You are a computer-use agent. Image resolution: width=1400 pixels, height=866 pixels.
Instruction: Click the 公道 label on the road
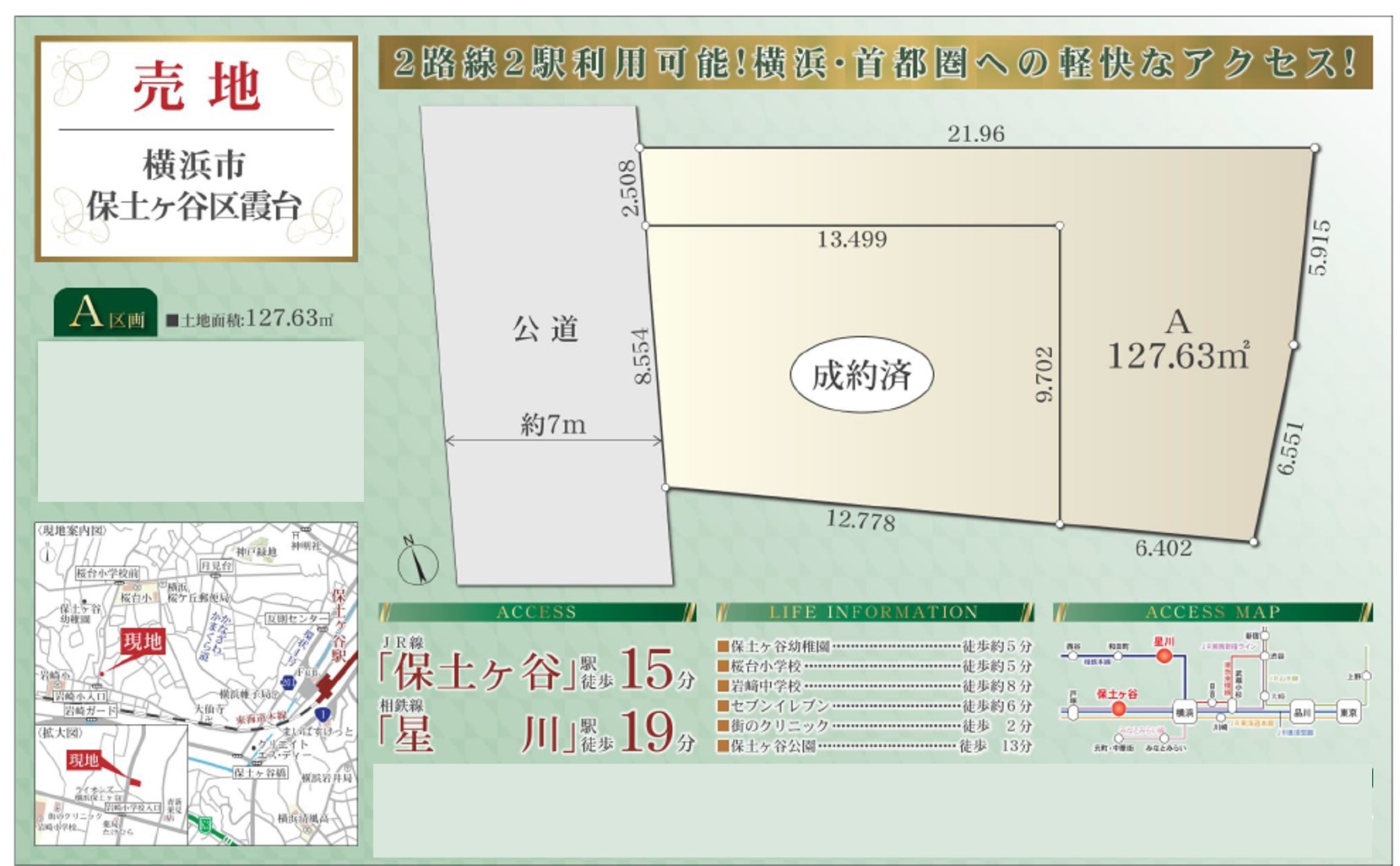545,329
